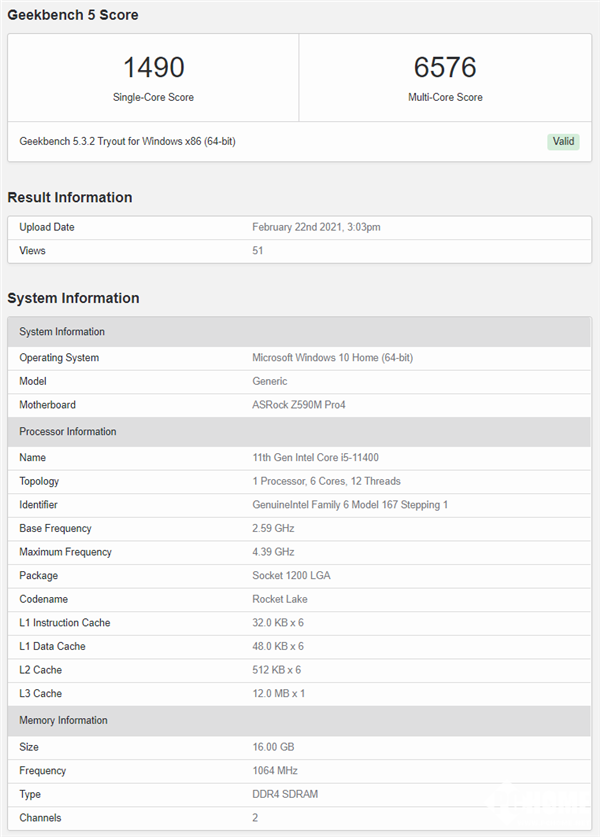This screenshot has width=600, height=837.
Task: Click the green Valid badge
Action: click(x=563, y=141)
